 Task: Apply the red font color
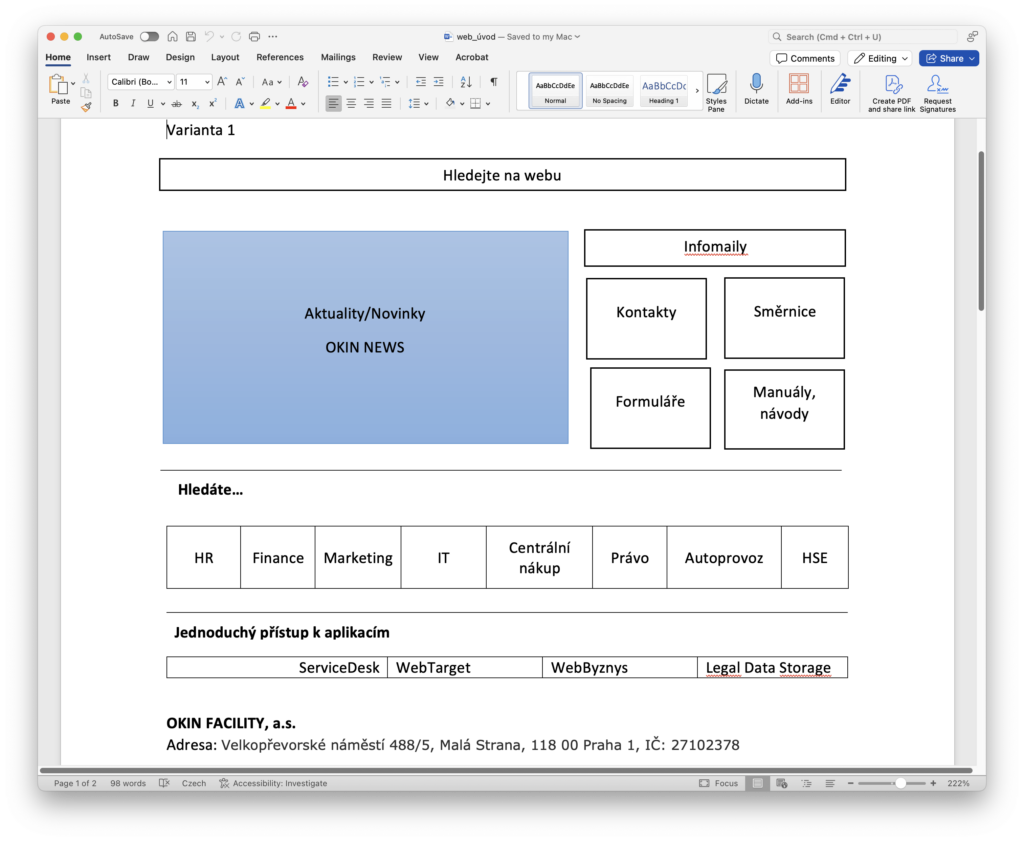coord(291,104)
